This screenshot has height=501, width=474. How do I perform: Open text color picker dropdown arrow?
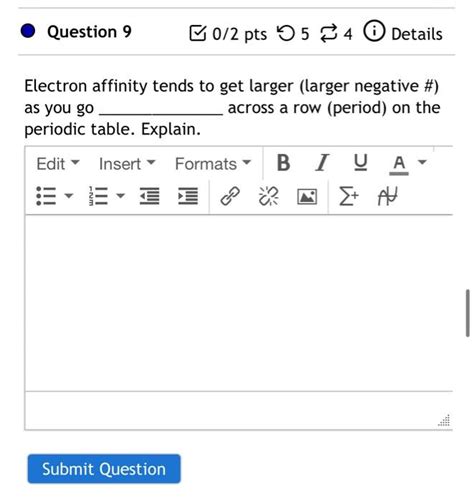[422, 162]
